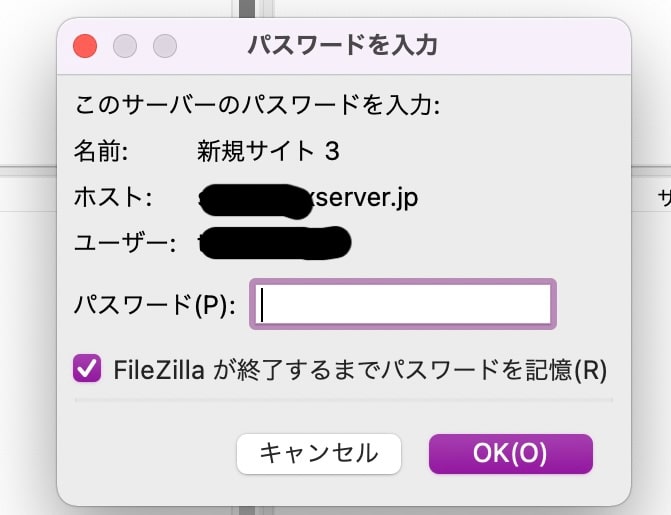The image size is (671, 515).
Task: Click the grayed-out zoom window button
Action: point(165,46)
